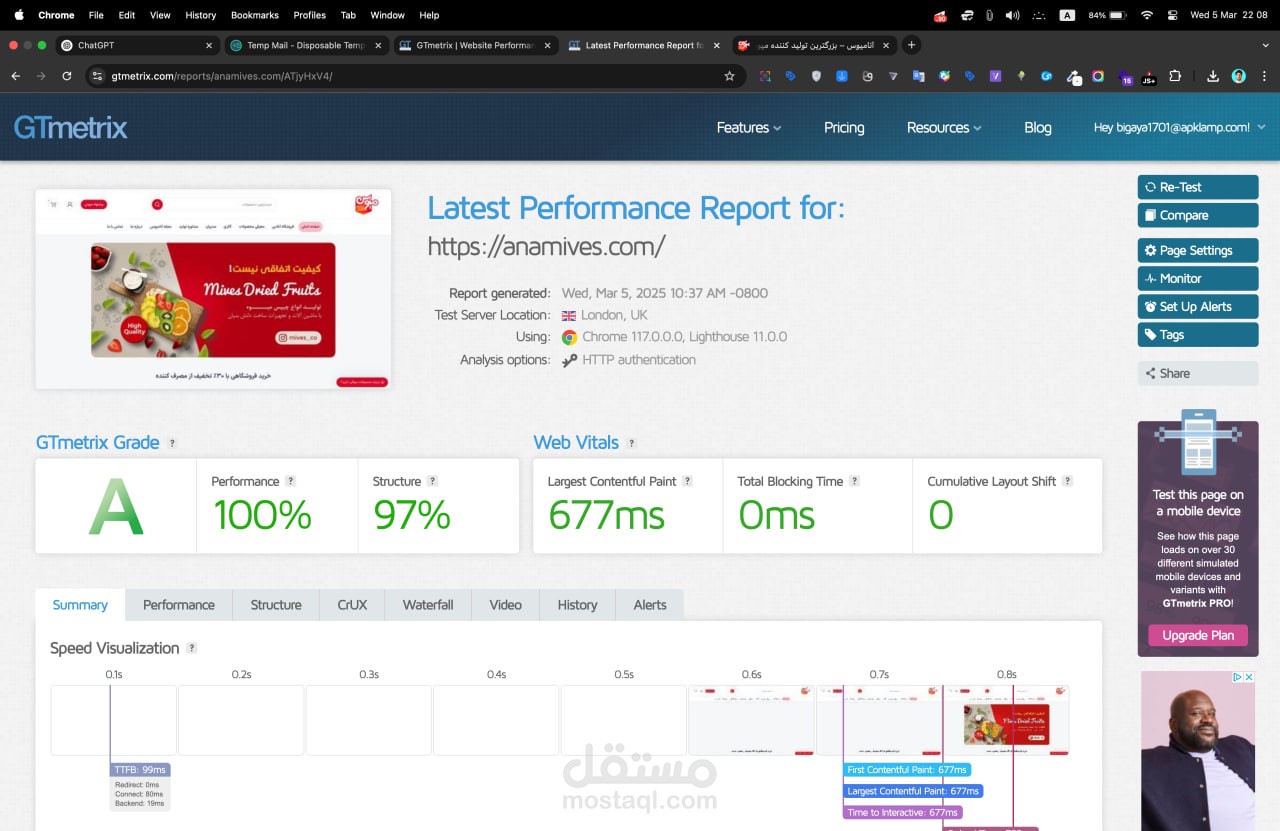Open the Performance report tab
Viewport: 1280px width, 831px height.
(x=179, y=605)
